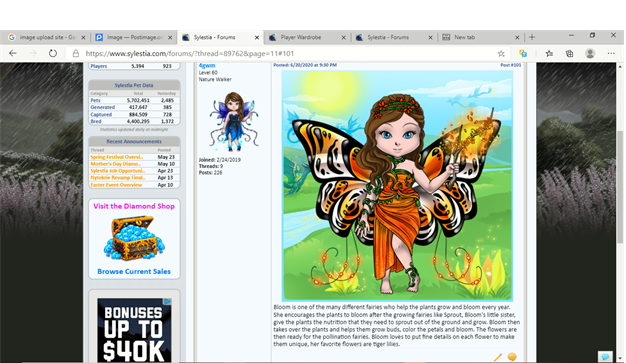The height and width of the screenshot is (363, 626).
Task: Click the scrollbar down arrow
Action: click(x=620, y=359)
